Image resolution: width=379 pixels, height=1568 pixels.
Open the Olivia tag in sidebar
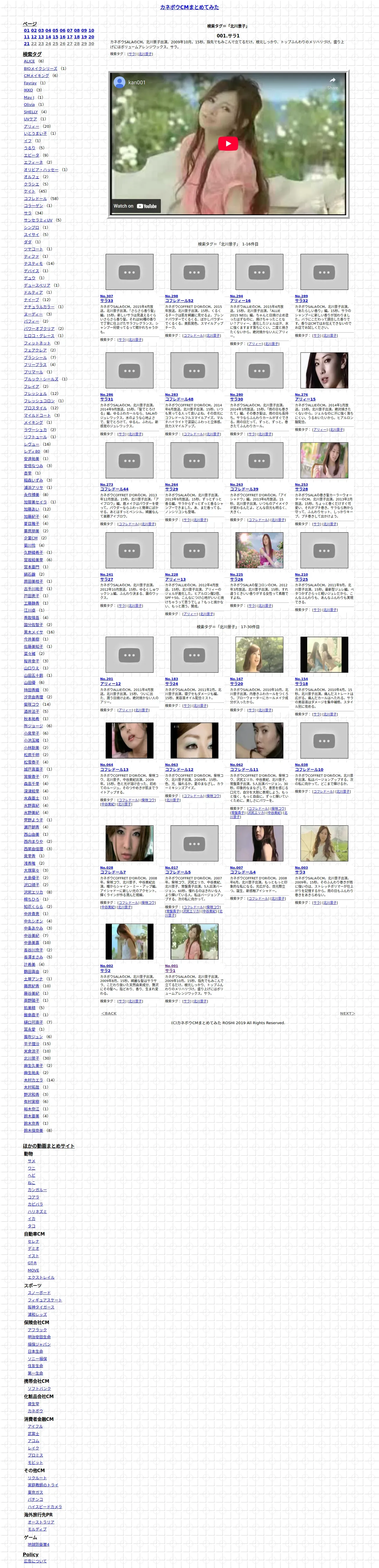tap(30, 105)
